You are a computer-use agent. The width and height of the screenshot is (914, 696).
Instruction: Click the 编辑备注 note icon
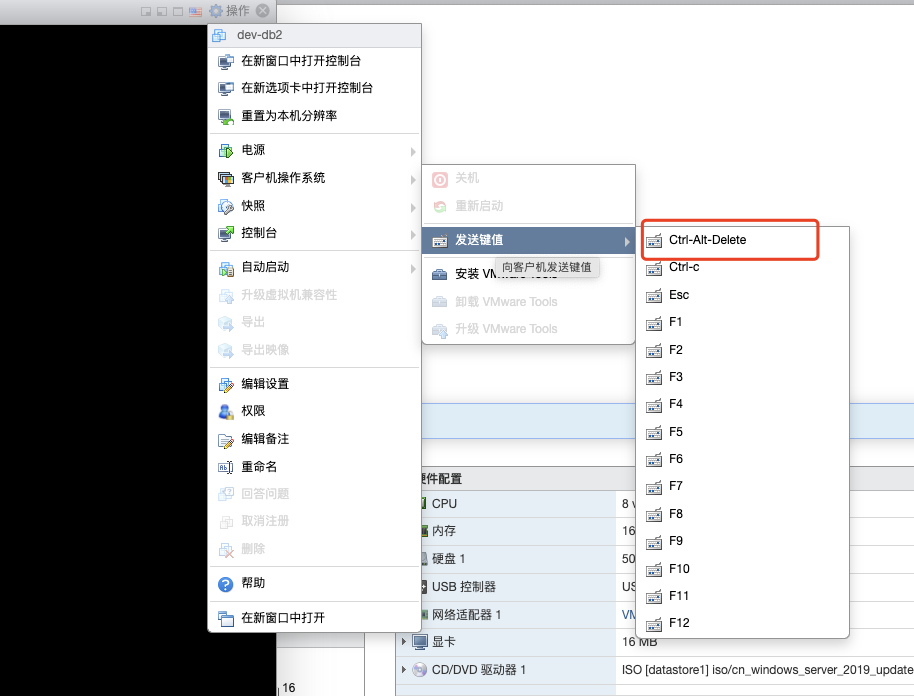[x=225, y=439]
